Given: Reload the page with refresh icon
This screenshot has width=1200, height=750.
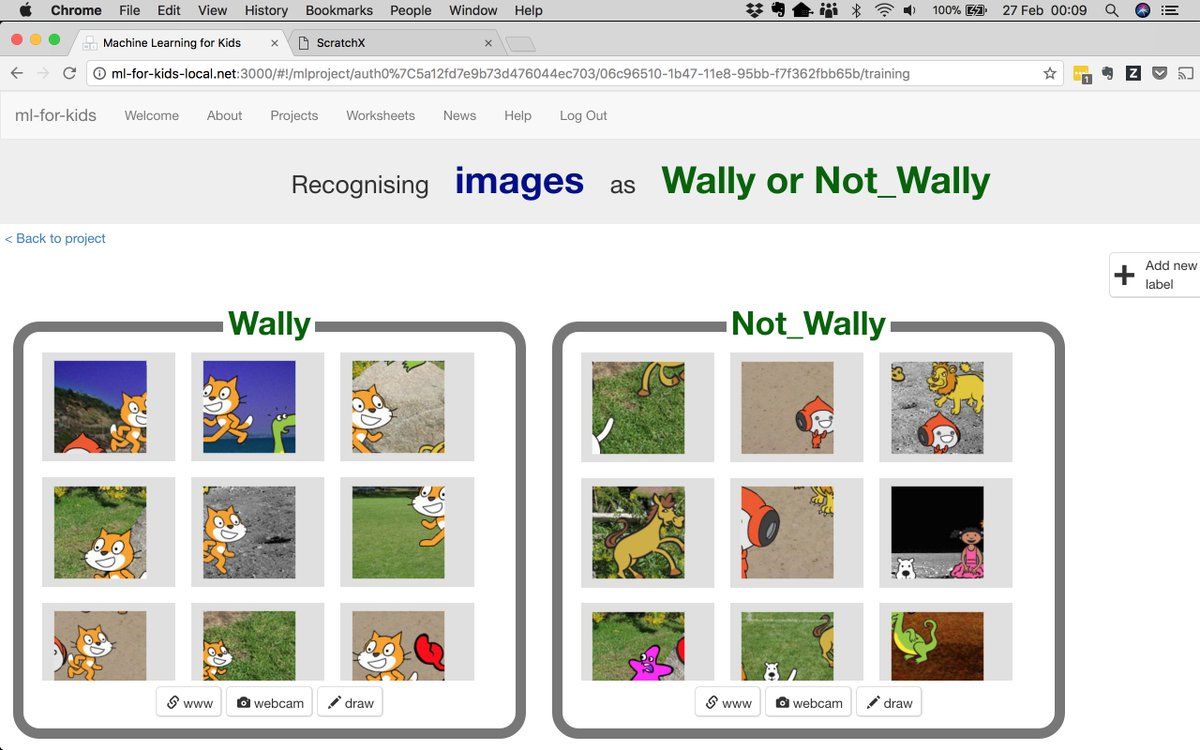Looking at the screenshot, I should (x=69, y=73).
